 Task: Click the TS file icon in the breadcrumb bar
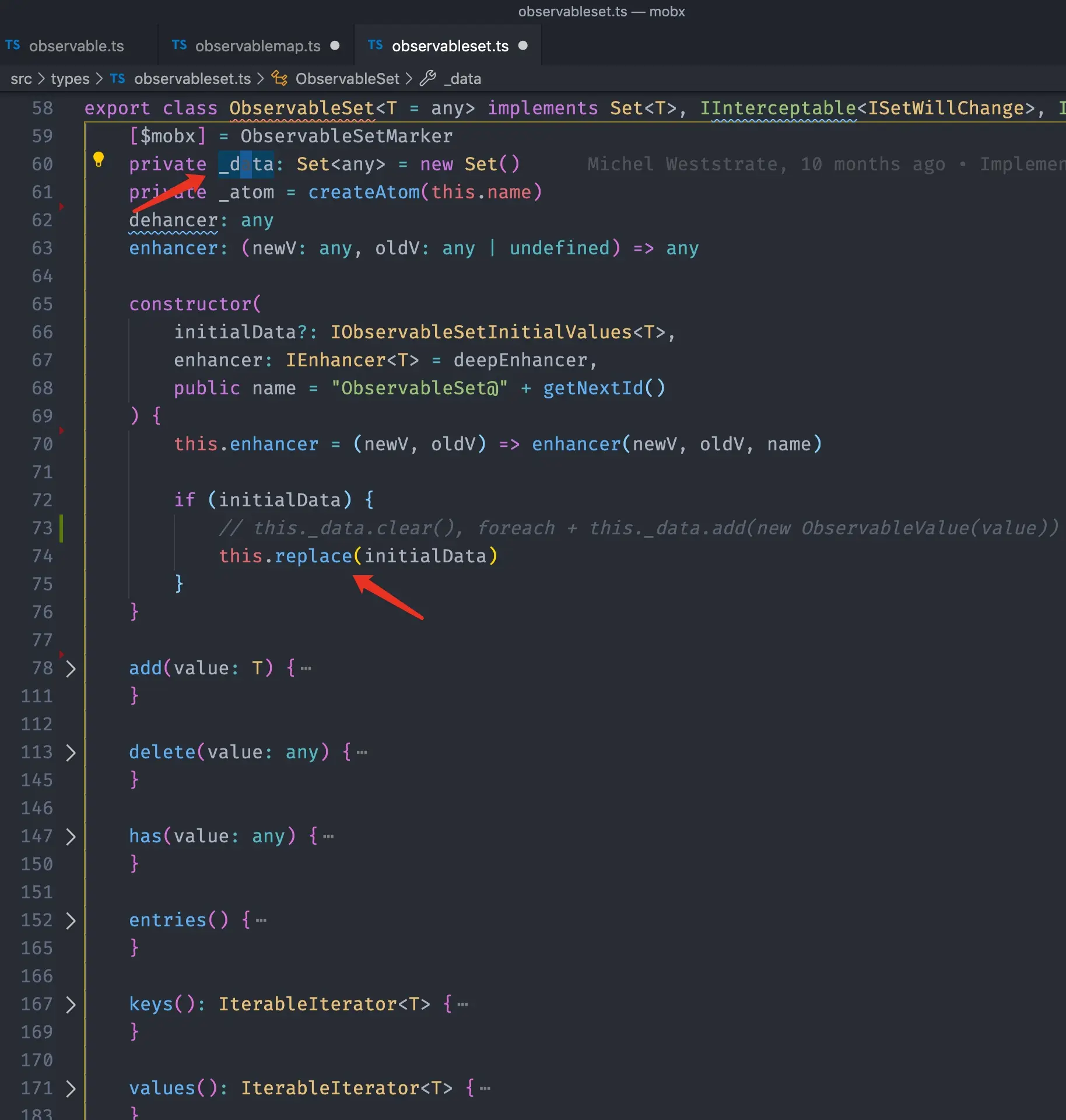coord(117,78)
